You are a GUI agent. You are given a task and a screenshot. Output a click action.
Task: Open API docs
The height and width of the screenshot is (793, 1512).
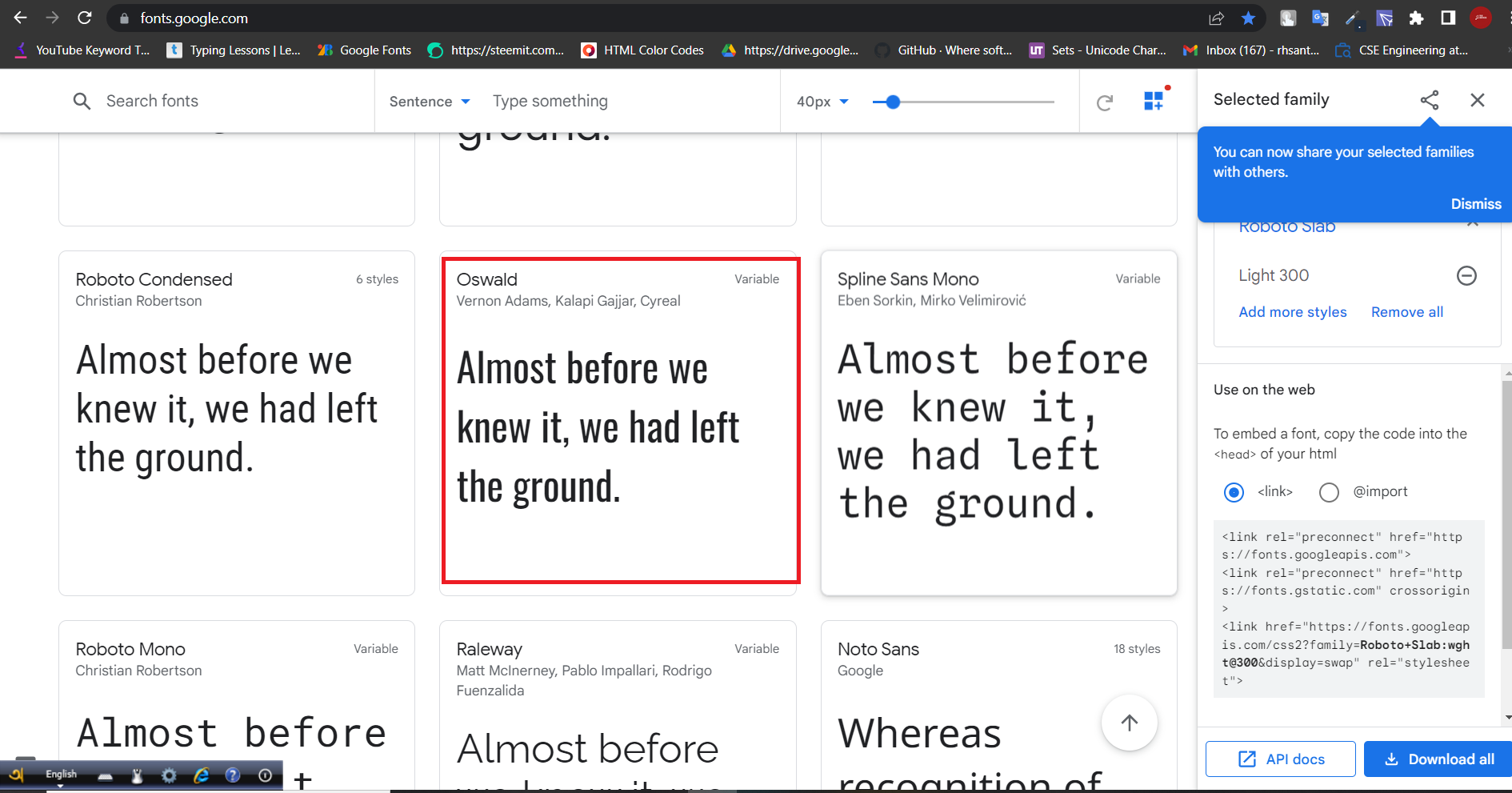point(1280,759)
